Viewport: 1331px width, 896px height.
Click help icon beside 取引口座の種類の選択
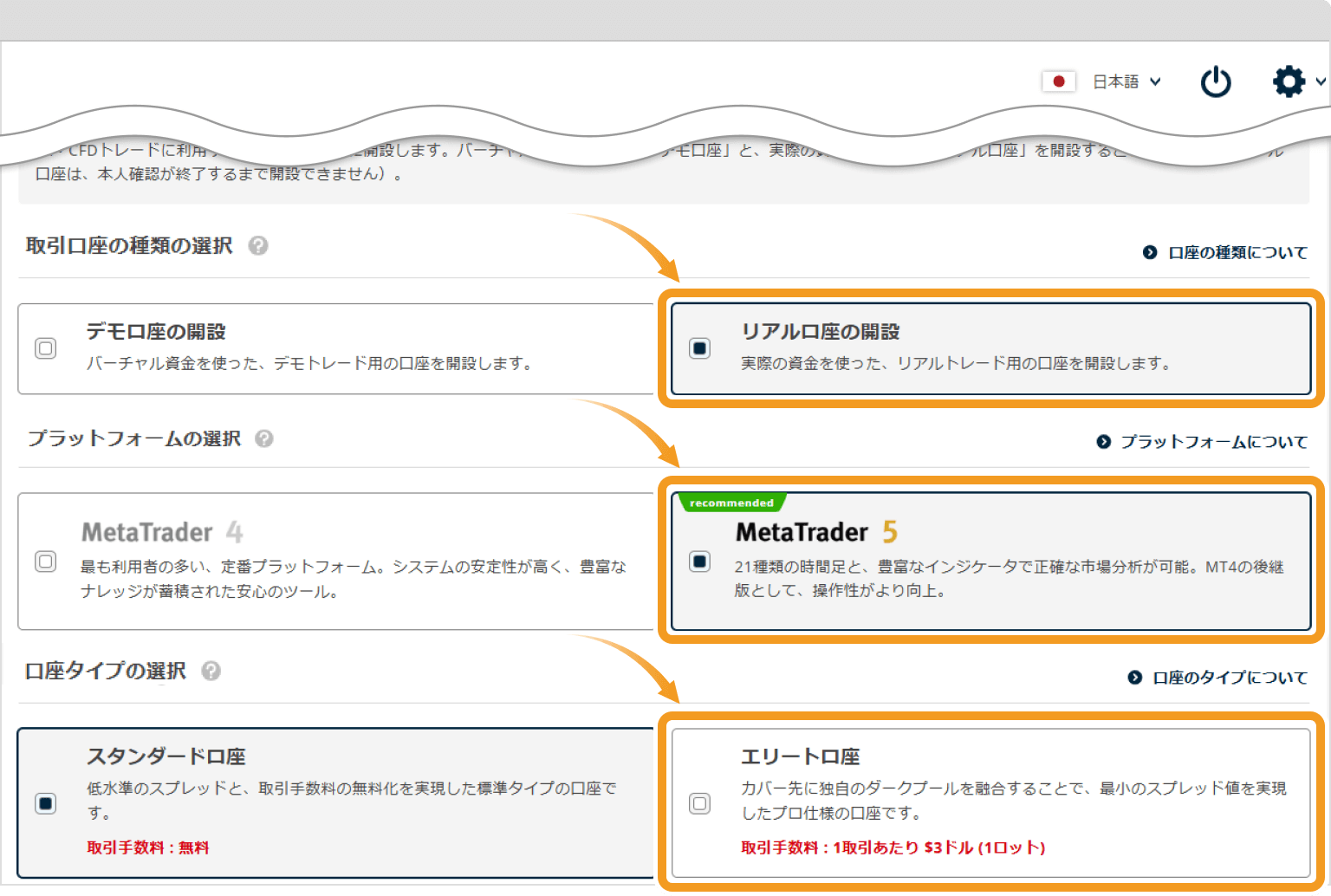(257, 246)
